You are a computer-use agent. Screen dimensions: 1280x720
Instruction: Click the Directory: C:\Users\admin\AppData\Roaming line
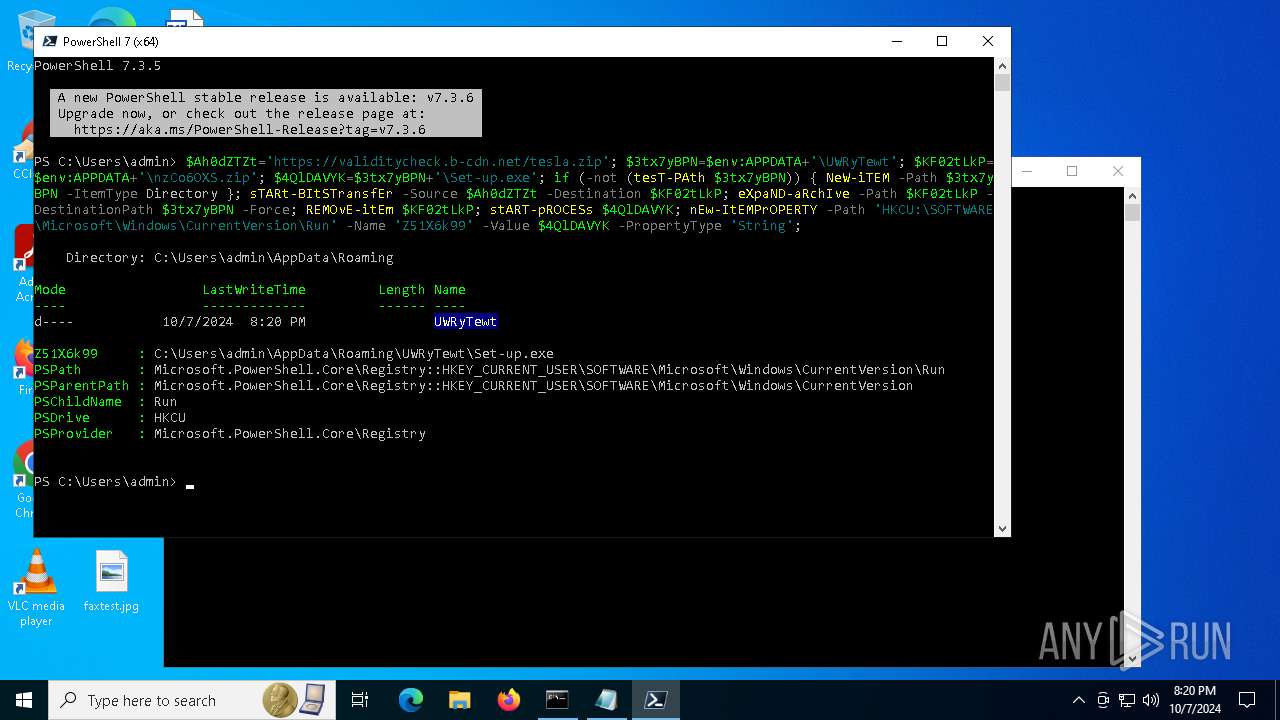click(x=230, y=257)
